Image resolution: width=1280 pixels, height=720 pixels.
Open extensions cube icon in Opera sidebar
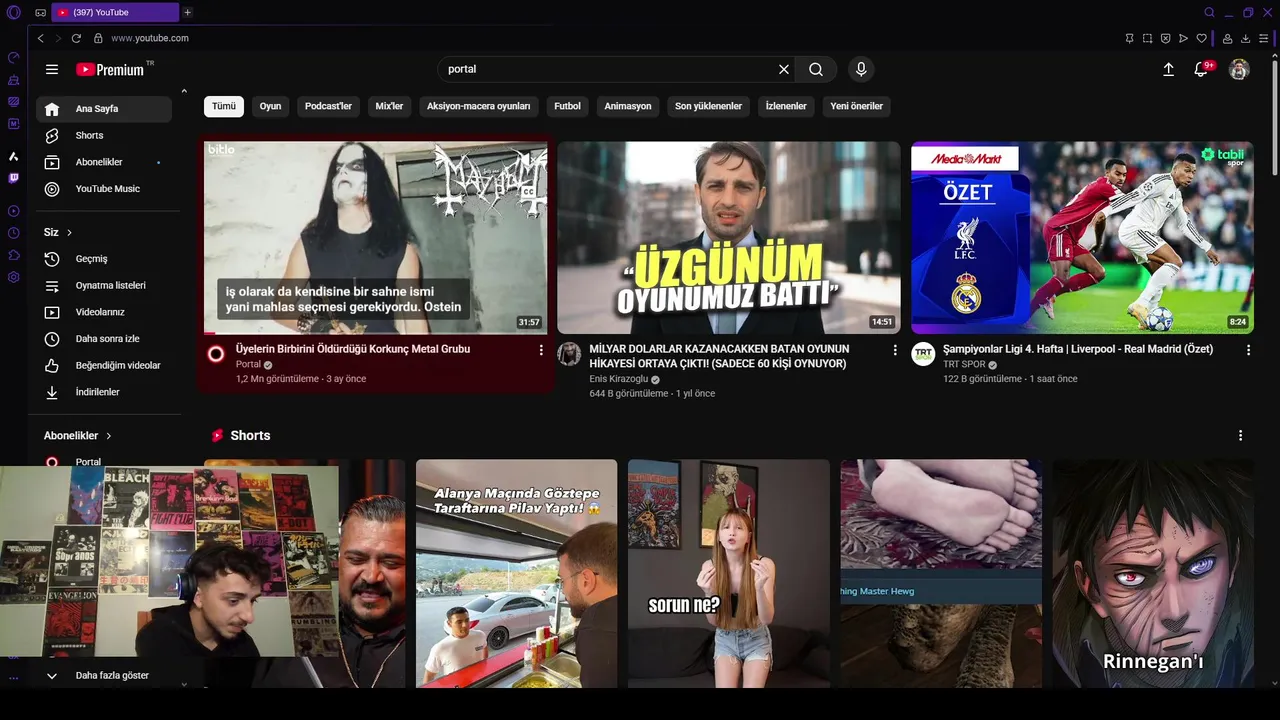click(13, 255)
